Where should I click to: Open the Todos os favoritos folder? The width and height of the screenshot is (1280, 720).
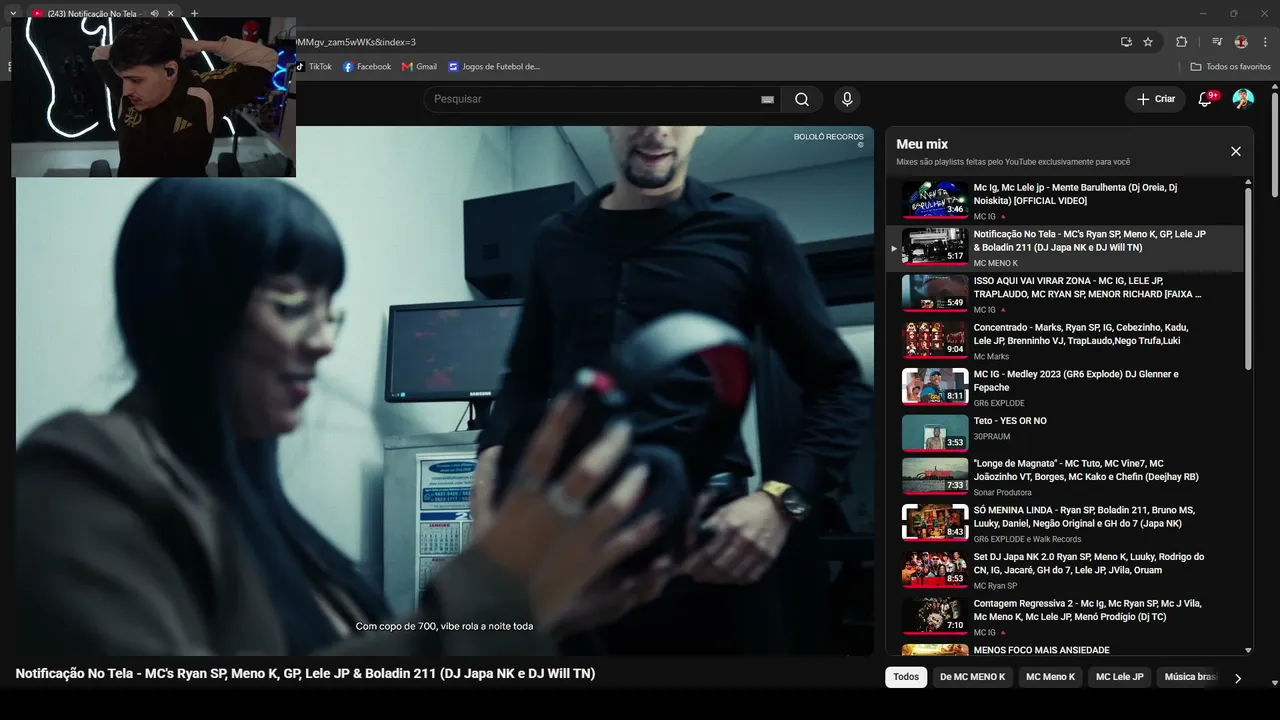point(1230,67)
